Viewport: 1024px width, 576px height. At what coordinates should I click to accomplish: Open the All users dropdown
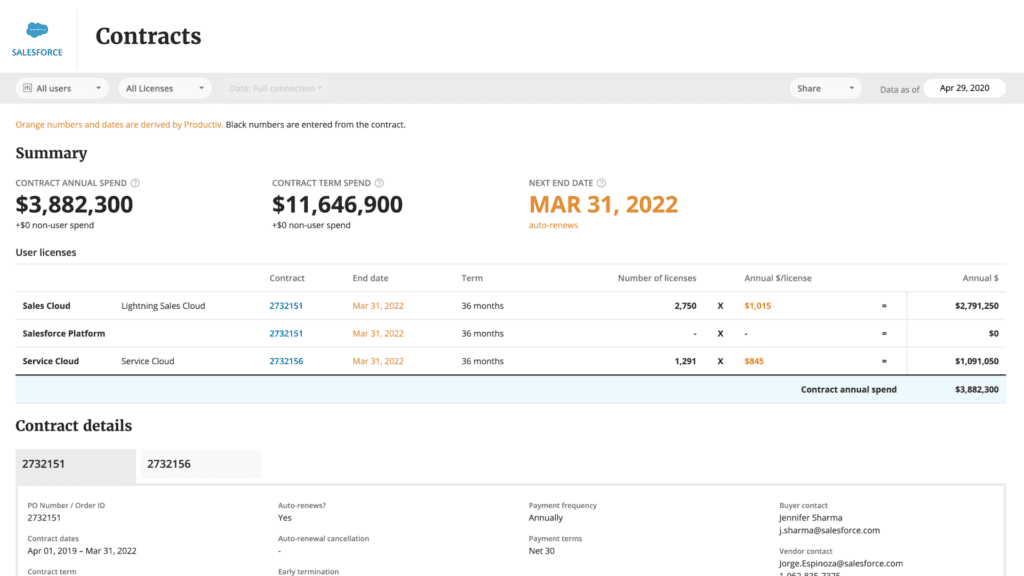(x=62, y=88)
